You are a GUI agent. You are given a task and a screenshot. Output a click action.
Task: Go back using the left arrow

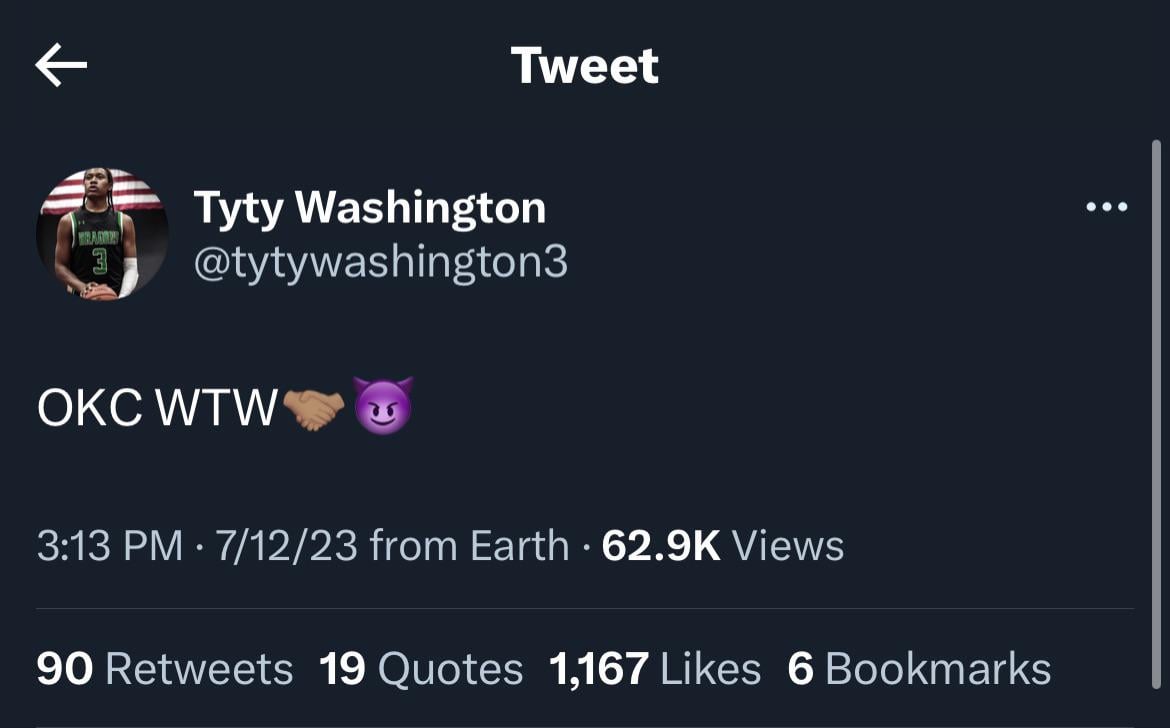coord(61,66)
